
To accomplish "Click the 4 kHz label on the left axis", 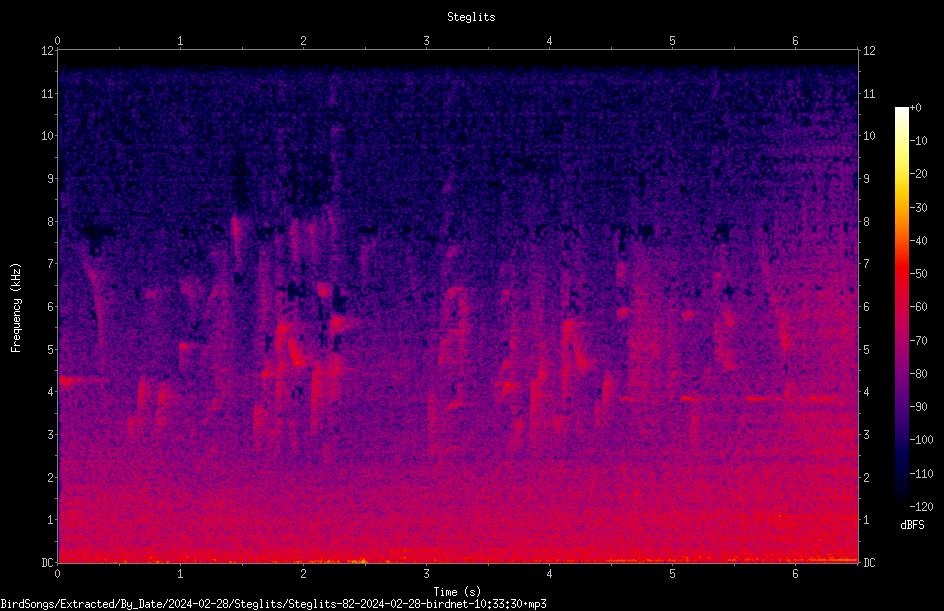I will [51, 392].
